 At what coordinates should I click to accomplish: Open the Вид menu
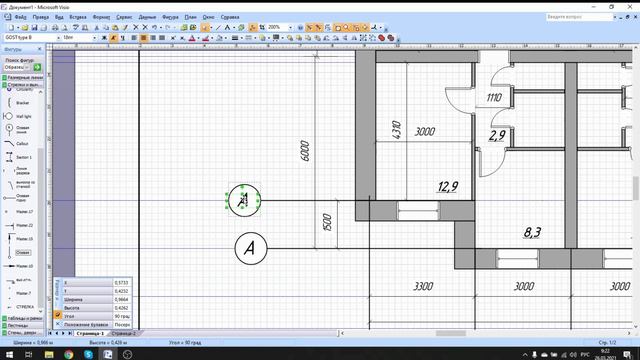click(59, 17)
